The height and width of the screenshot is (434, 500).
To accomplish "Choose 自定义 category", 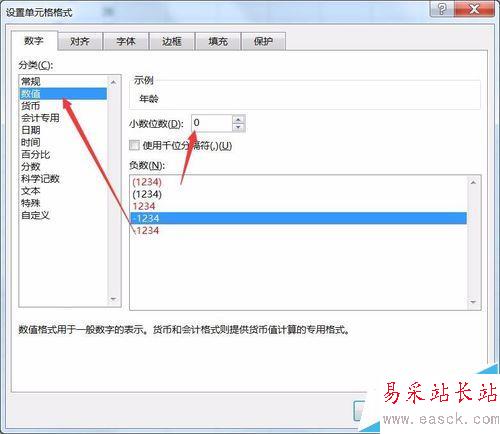I will pos(63,215).
